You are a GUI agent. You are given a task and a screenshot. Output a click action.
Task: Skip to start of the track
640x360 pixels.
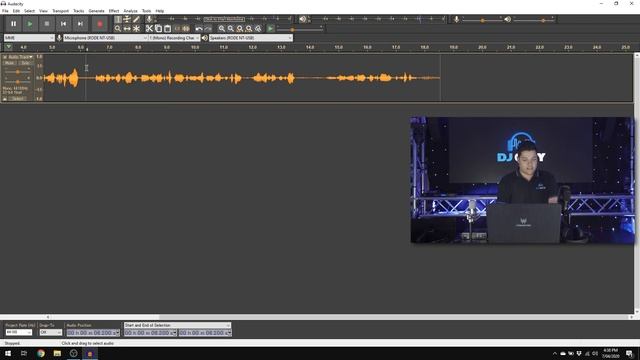[x=63, y=24]
